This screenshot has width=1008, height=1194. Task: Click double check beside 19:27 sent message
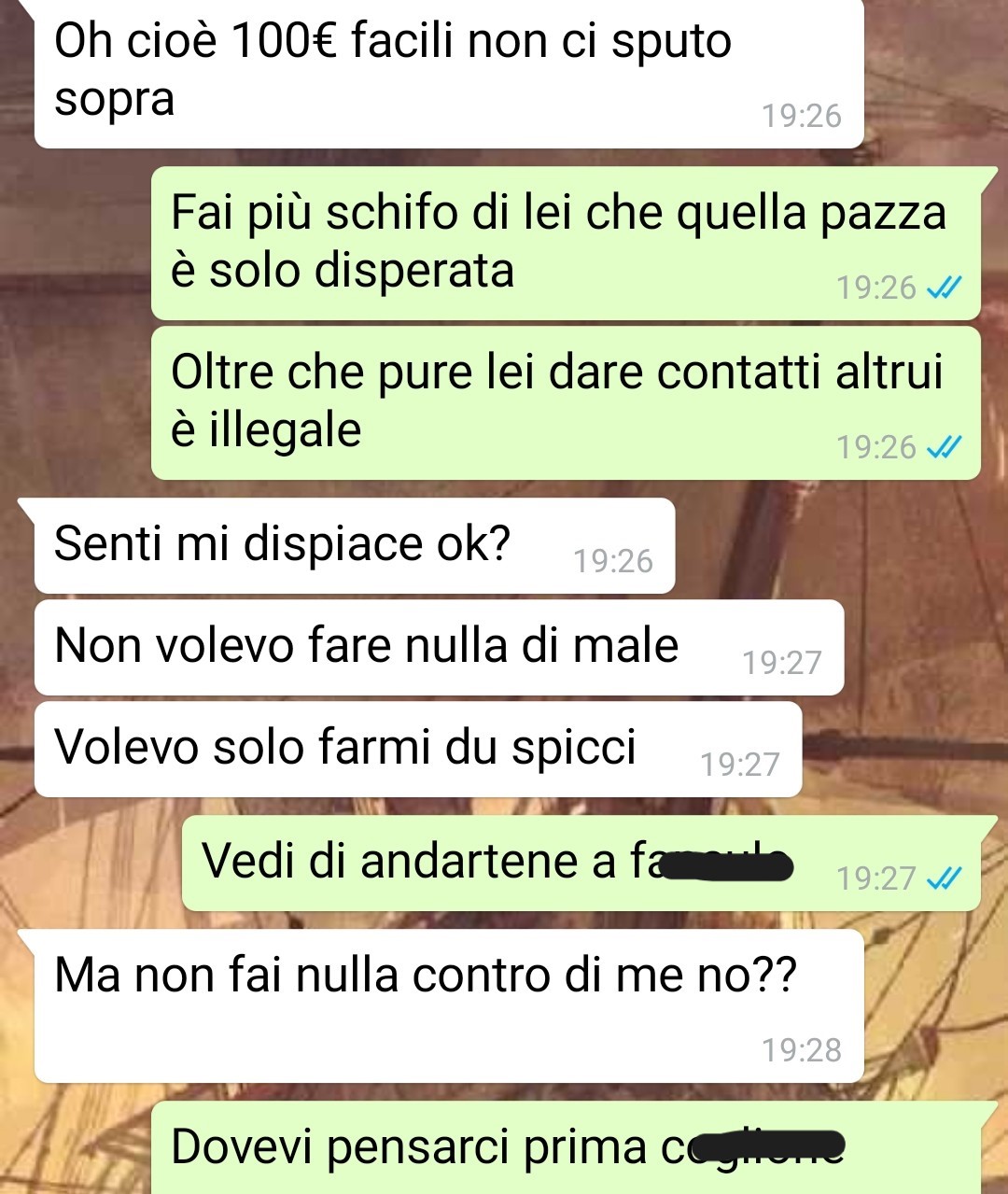[943, 878]
